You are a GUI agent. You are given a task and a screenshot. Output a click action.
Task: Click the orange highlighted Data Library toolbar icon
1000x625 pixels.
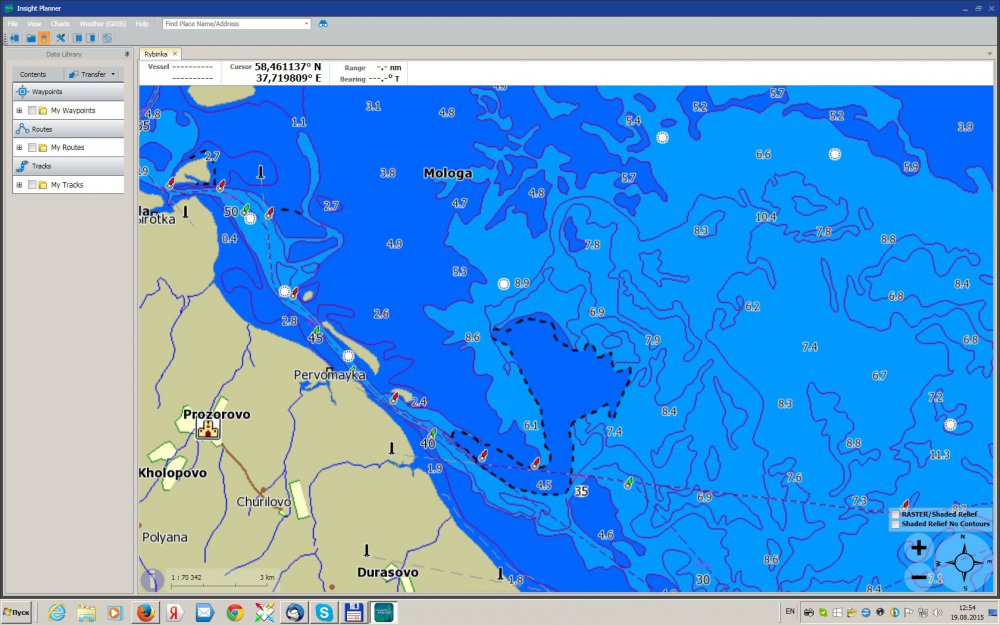pos(44,38)
